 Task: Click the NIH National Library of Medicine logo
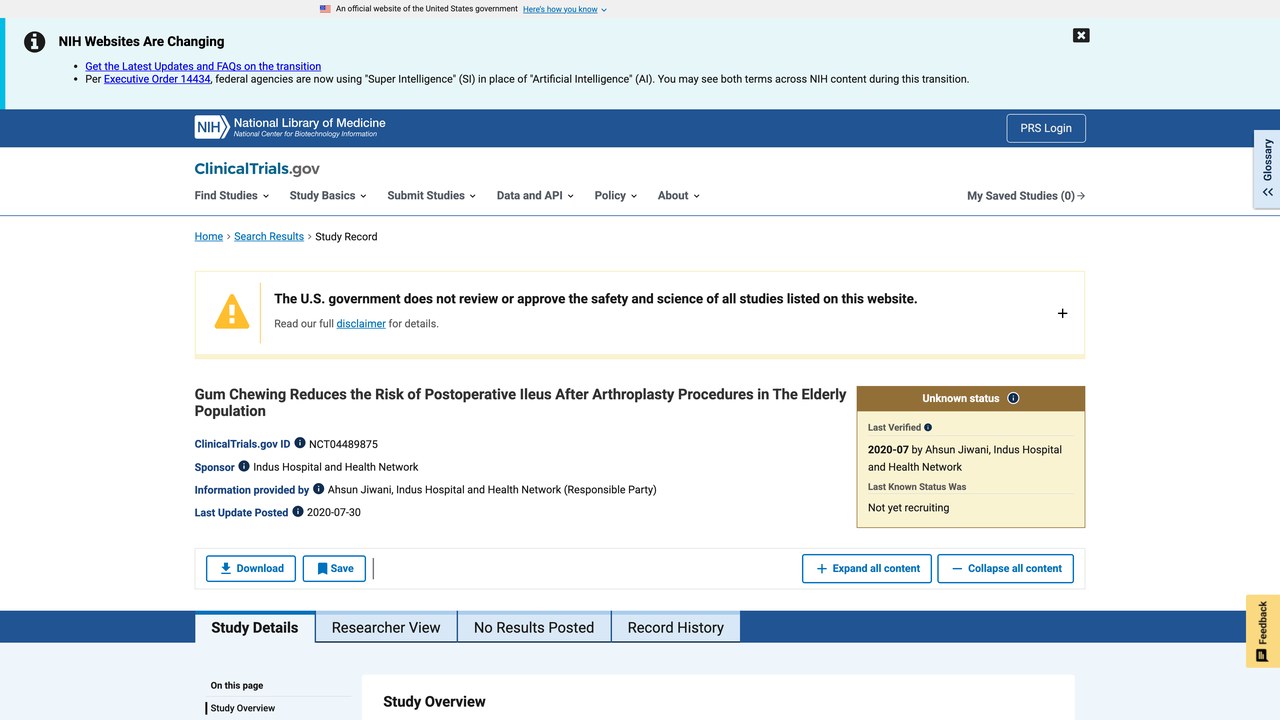[290, 127]
